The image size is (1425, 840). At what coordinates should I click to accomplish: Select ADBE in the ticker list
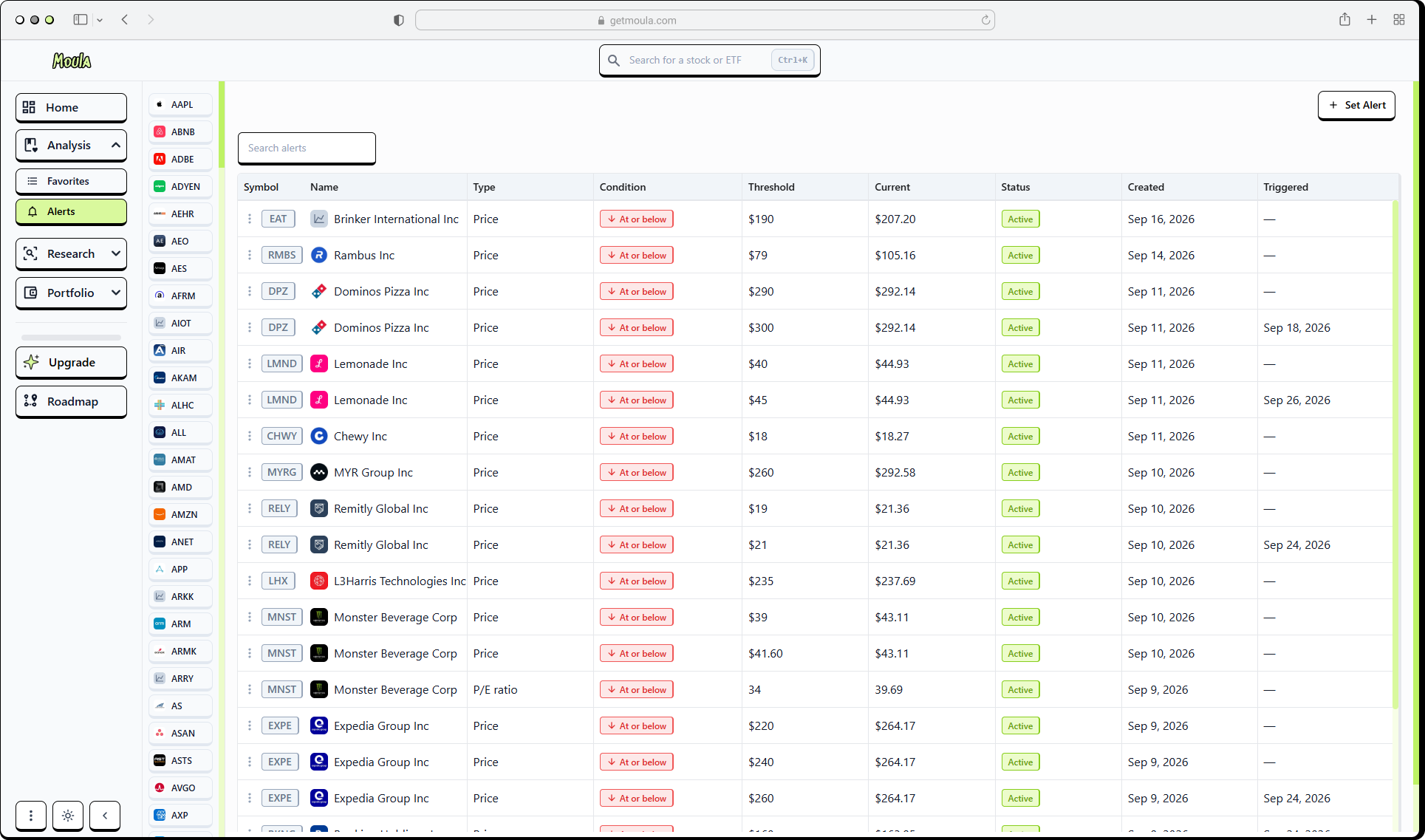(x=180, y=159)
